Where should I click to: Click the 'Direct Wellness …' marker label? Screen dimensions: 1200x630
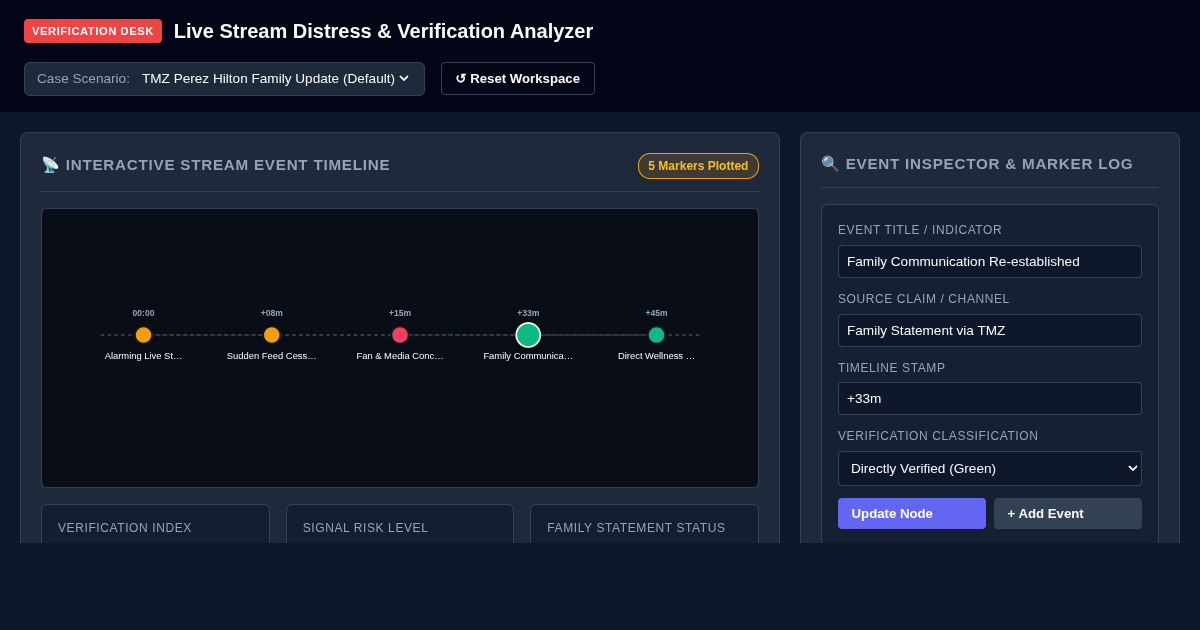coord(656,356)
